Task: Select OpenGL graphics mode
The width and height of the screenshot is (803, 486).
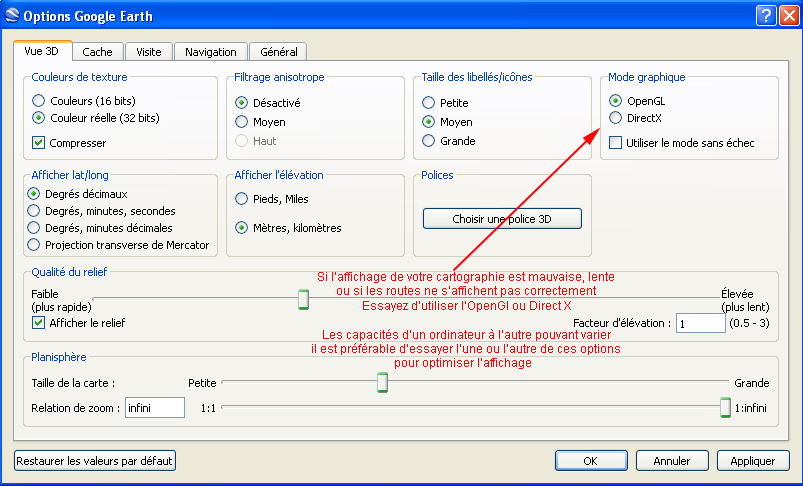Action: pyautogui.click(x=615, y=100)
